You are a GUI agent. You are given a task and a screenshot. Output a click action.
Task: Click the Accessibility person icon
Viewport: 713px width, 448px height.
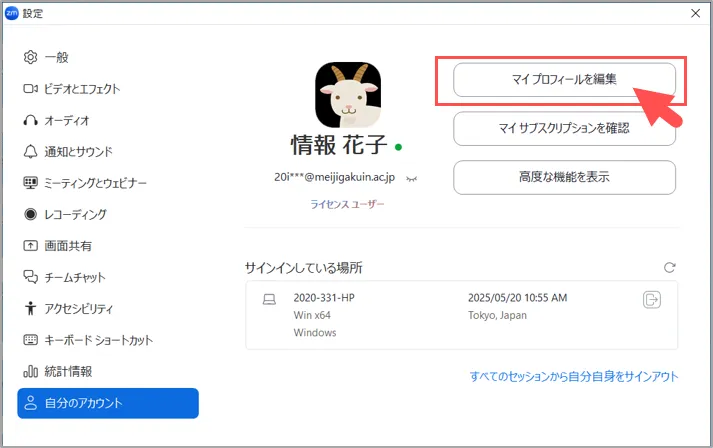click(30, 308)
